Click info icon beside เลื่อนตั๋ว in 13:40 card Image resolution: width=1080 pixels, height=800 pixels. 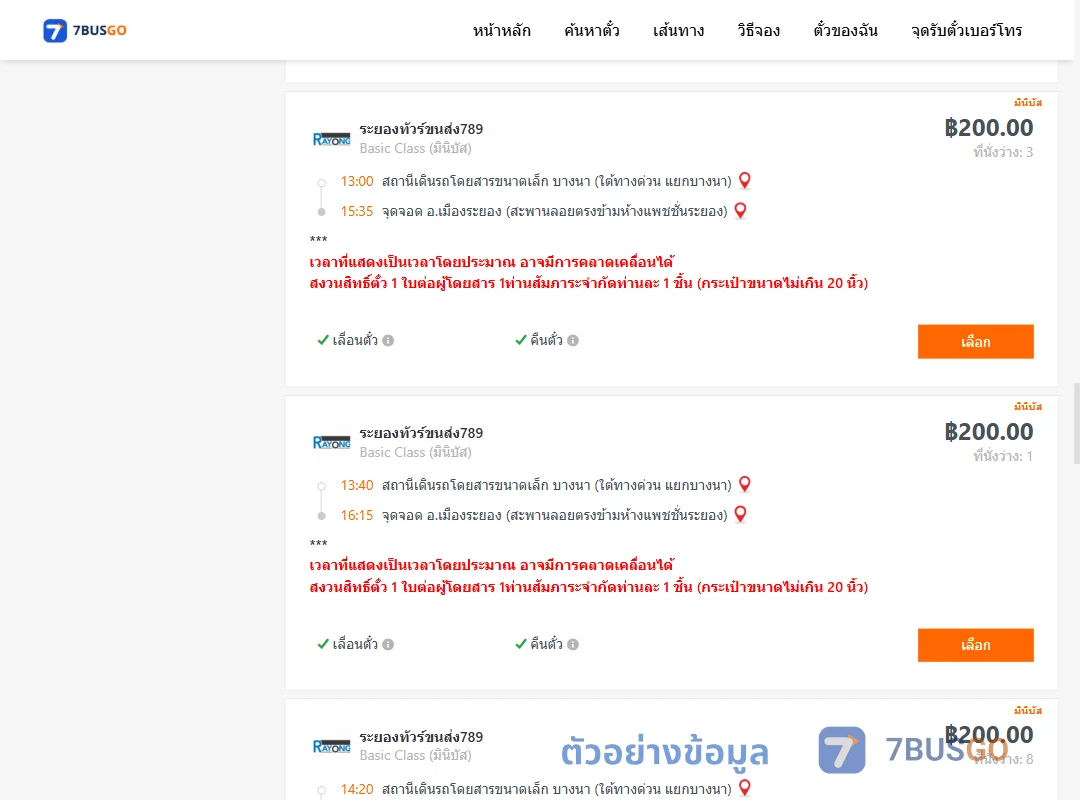click(x=388, y=644)
